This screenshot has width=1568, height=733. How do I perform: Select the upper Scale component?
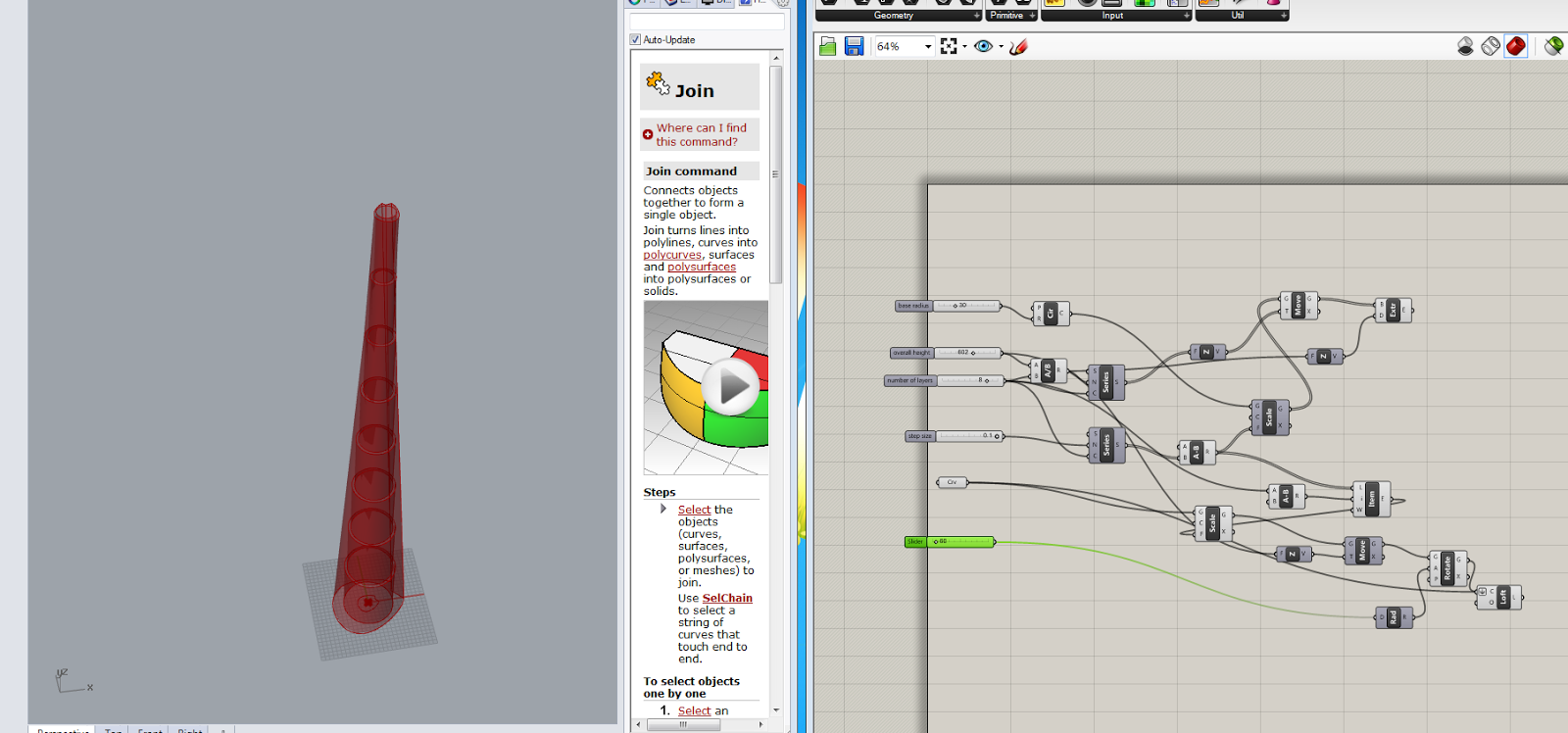(1270, 417)
